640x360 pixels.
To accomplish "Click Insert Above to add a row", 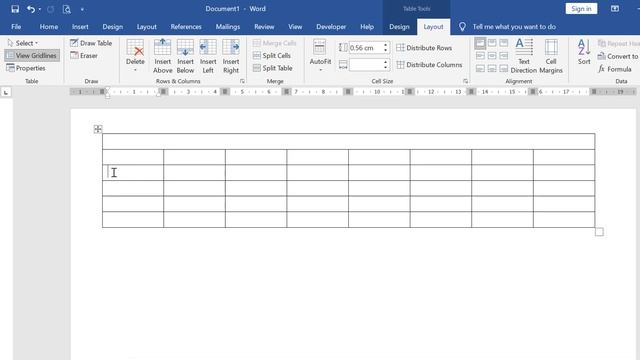I will pos(162,56).
